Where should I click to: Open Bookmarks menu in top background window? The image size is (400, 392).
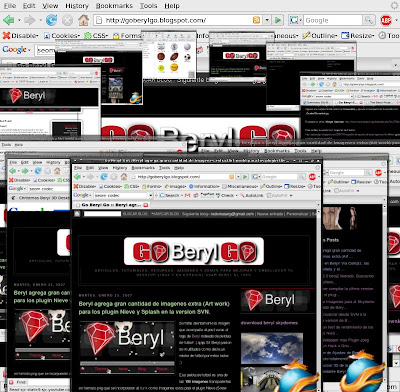pyautogui.click(x=114, y=6)
